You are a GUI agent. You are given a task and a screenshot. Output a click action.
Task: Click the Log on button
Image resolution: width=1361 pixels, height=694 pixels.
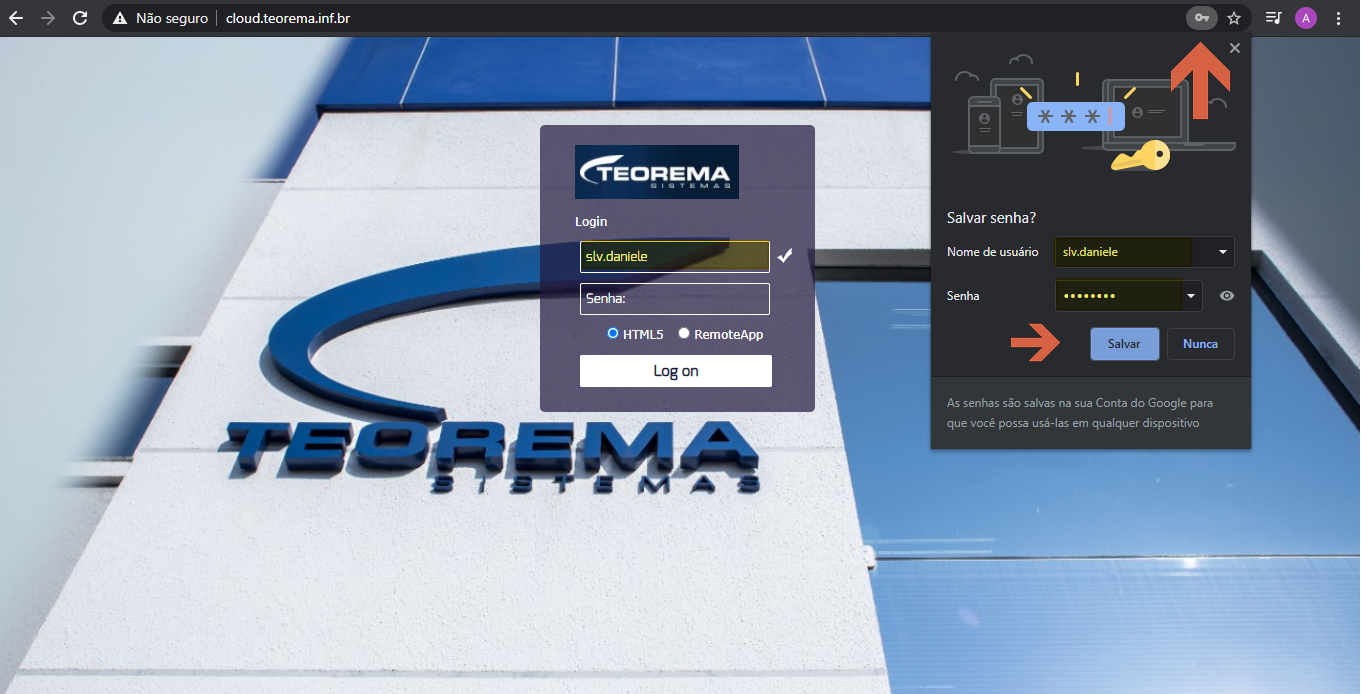click(676, 371)
